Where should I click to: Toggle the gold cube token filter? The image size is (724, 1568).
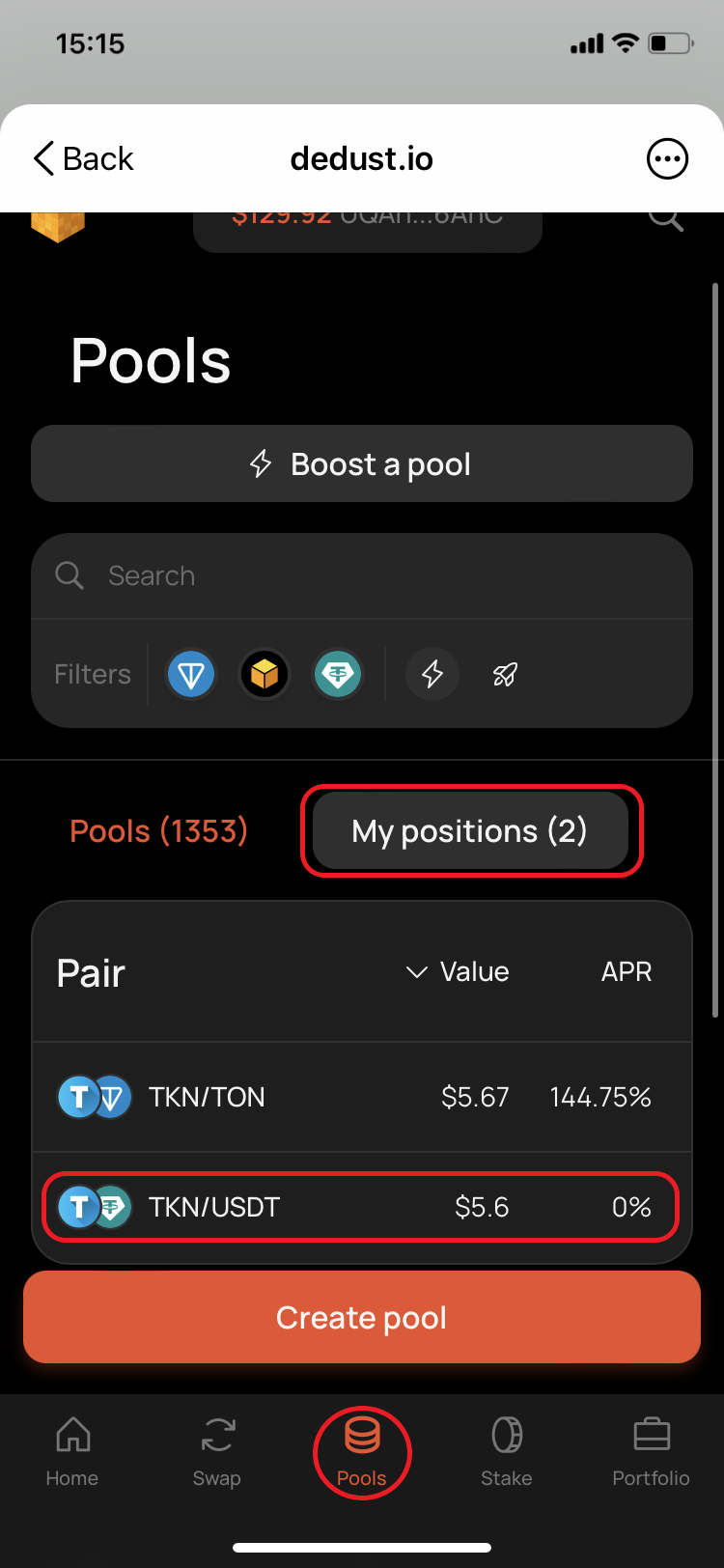pos(265,674)
